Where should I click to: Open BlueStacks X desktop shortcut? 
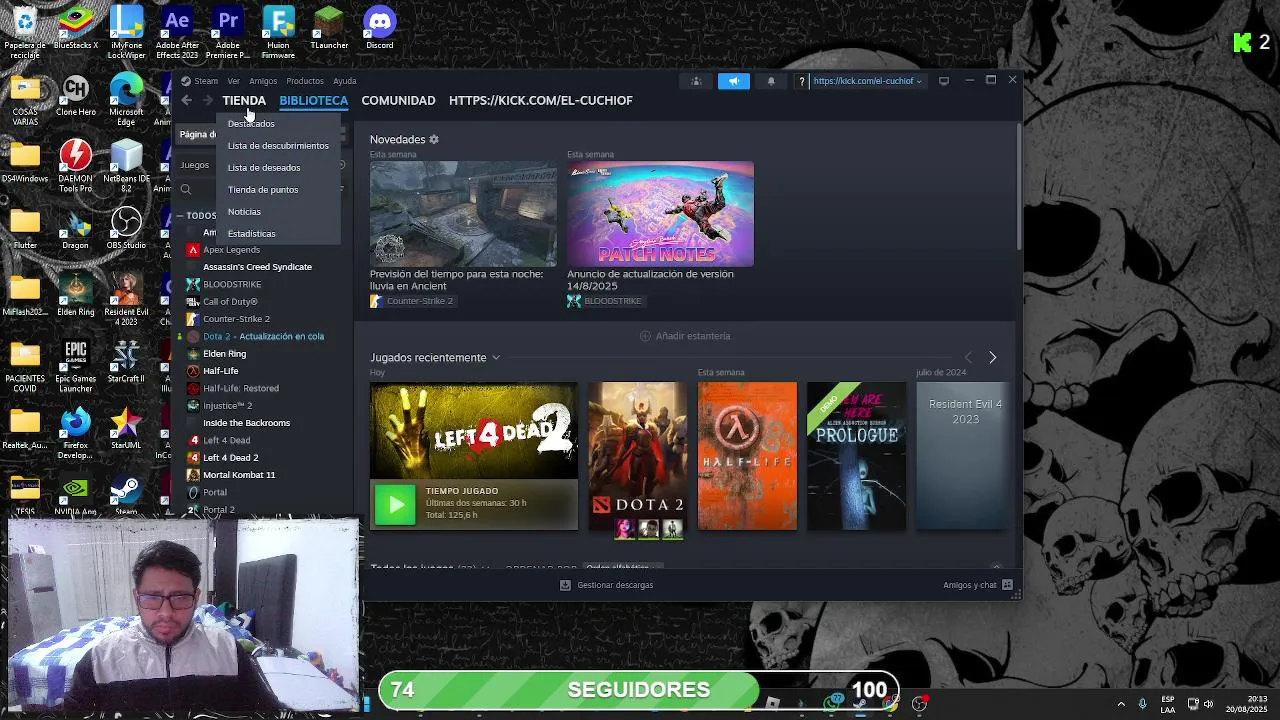tap(76, 28)
